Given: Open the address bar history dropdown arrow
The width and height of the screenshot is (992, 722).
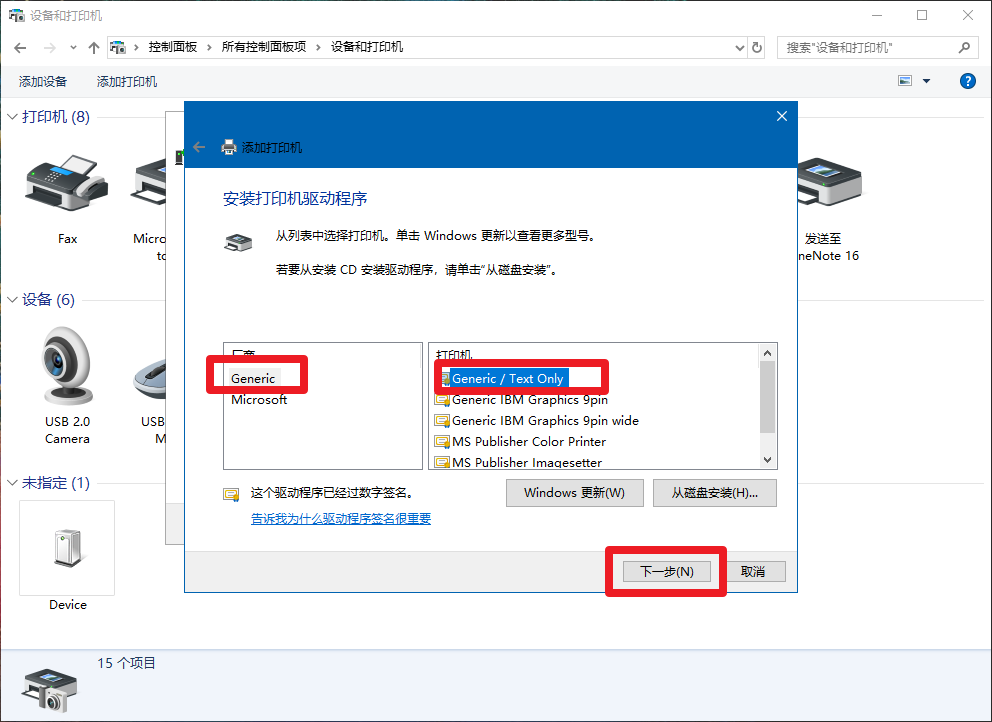Looking at the screenshot, I should (x=739, y=47).
